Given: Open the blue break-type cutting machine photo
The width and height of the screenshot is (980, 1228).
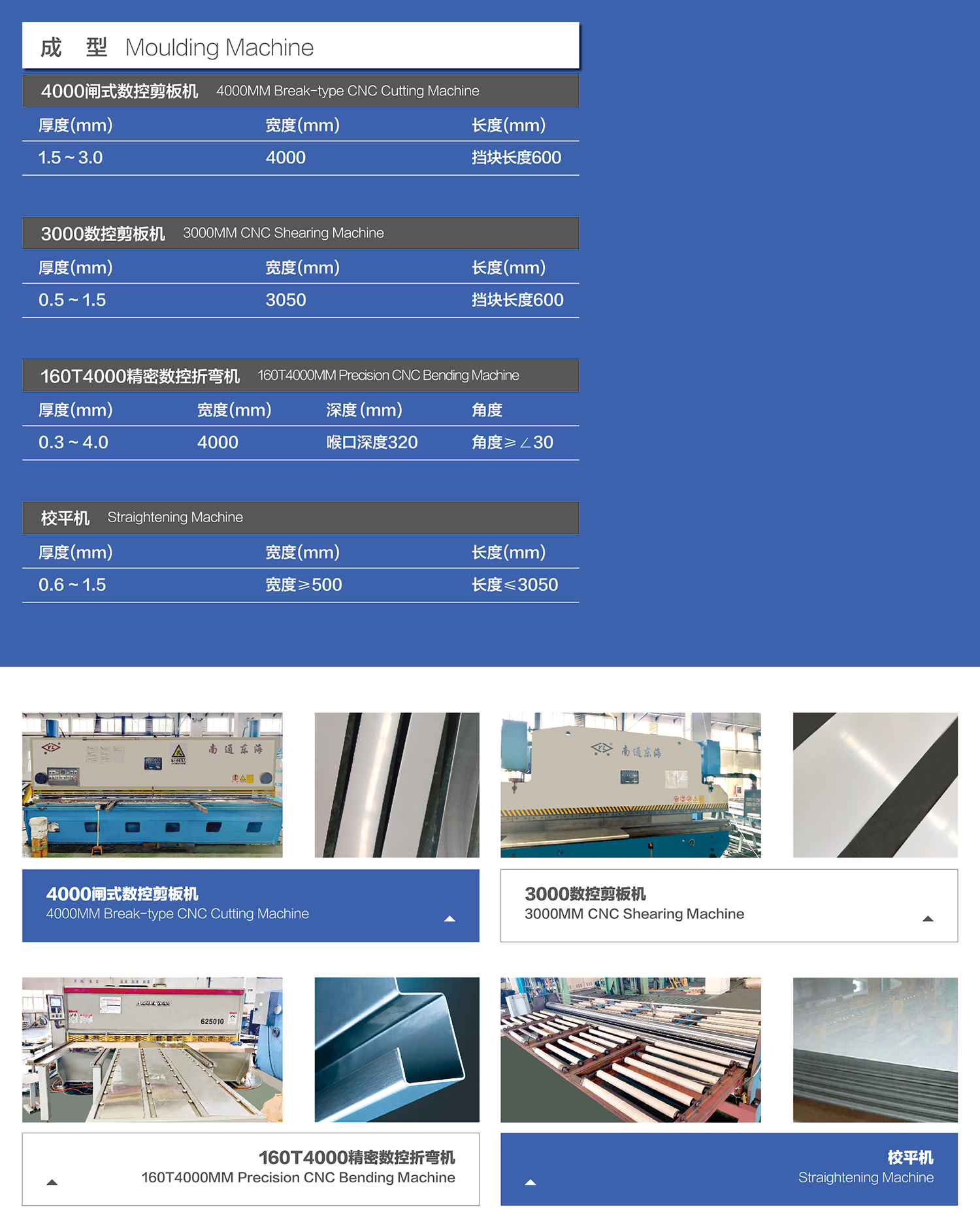Looking at the screenshot, I should point(152,785).
